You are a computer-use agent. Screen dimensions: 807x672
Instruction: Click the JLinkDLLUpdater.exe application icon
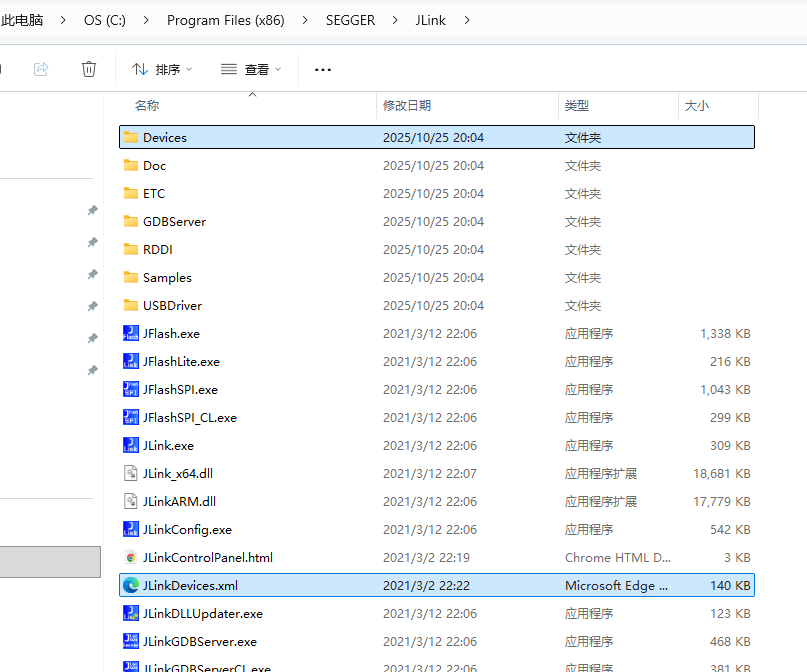coord(131,613)
